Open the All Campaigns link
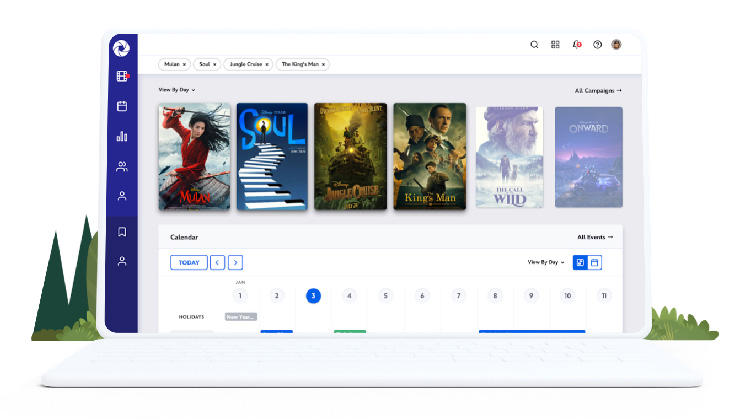Viewport: 750px width, 419px height. tap(598, 90)
